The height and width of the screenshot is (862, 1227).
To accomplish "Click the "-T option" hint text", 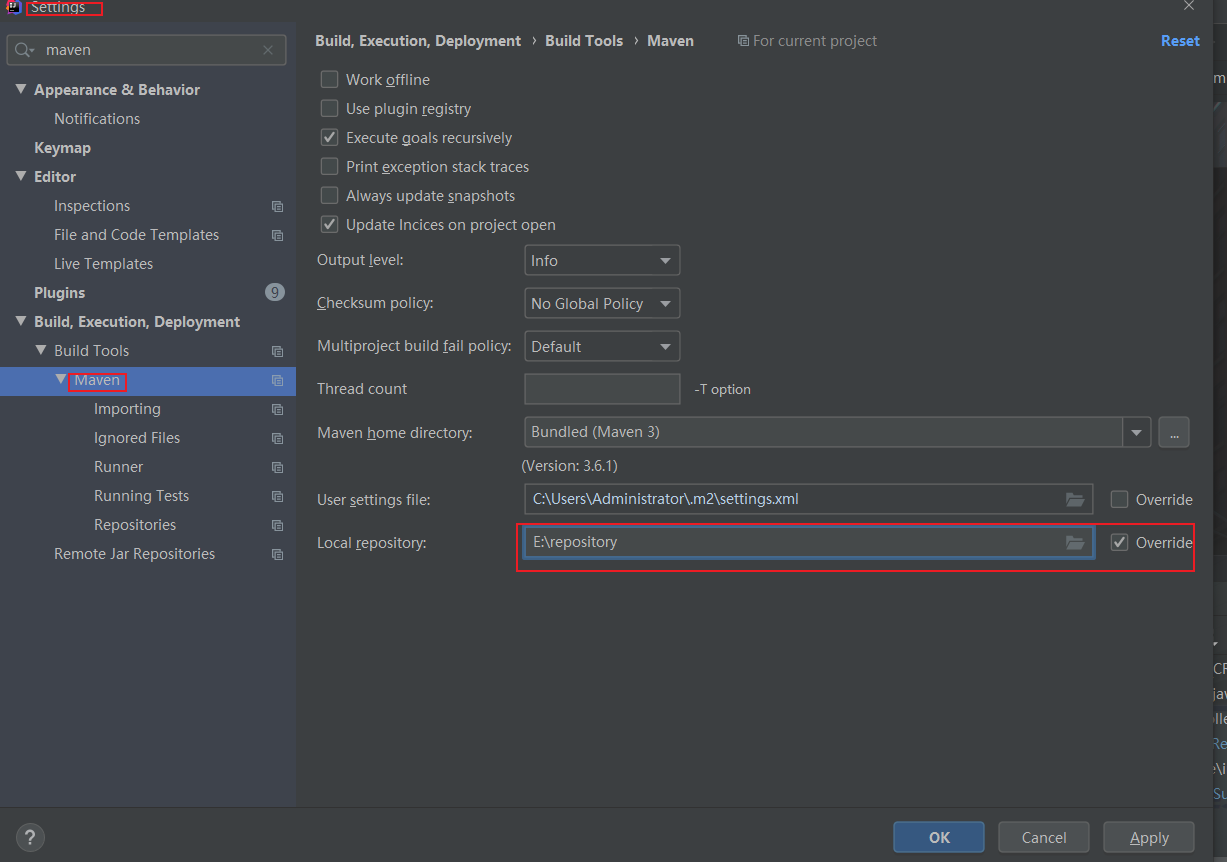I will 722,389.
